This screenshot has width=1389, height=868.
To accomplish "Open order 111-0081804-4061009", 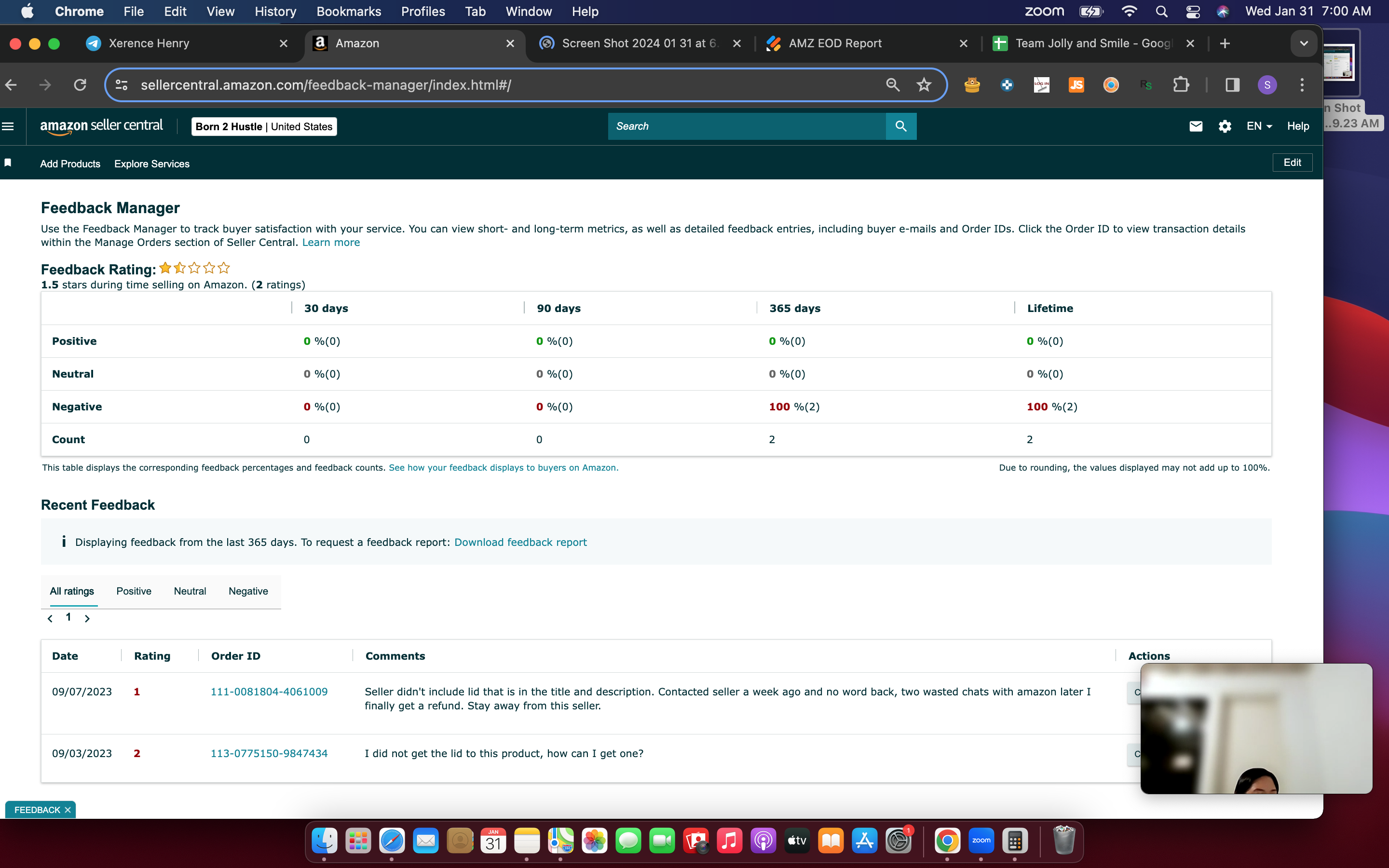I will [x=269, y=691].
